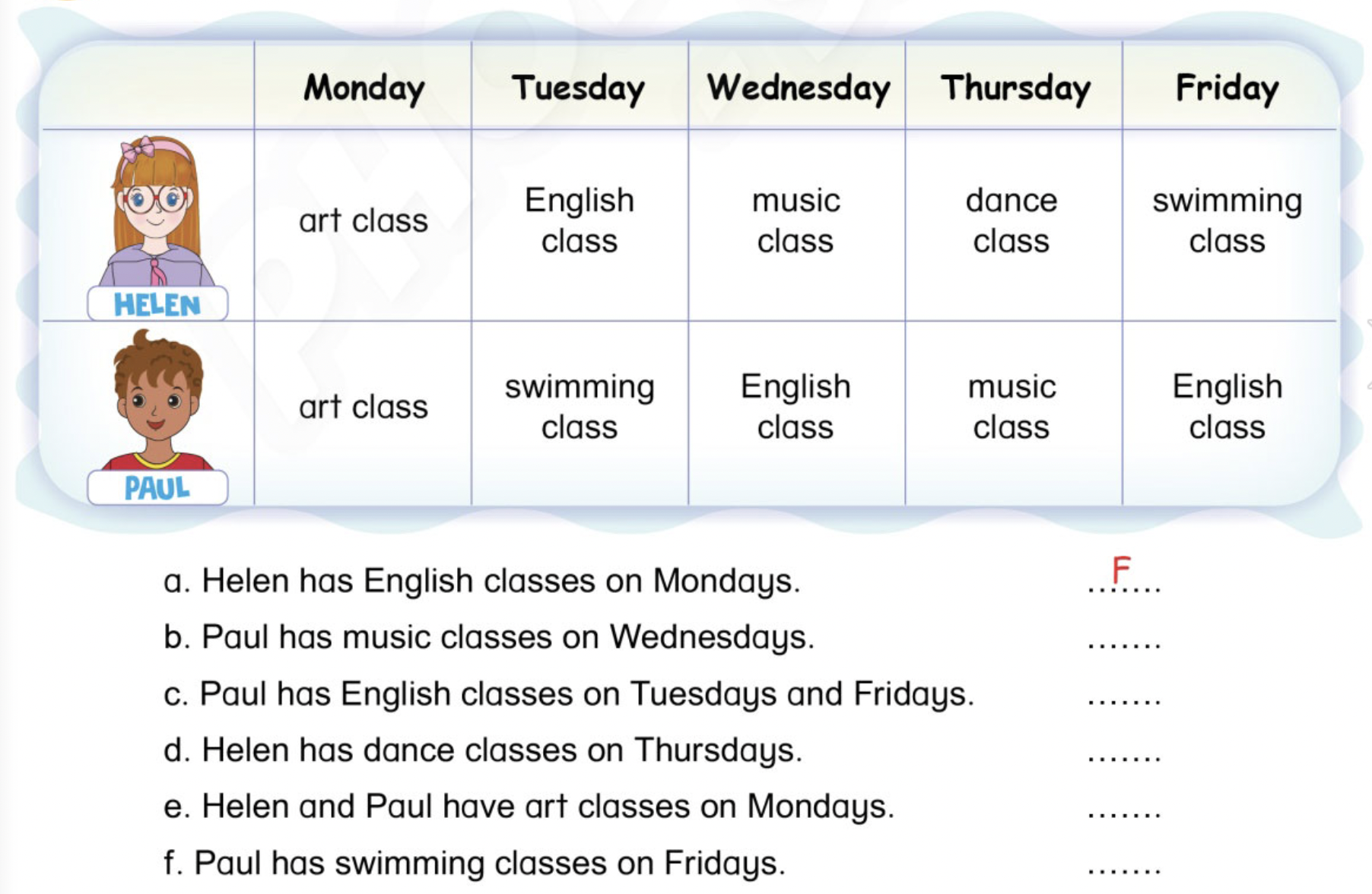Click the Wednesday column header
Screen dimensions: 1372x894
798,88
